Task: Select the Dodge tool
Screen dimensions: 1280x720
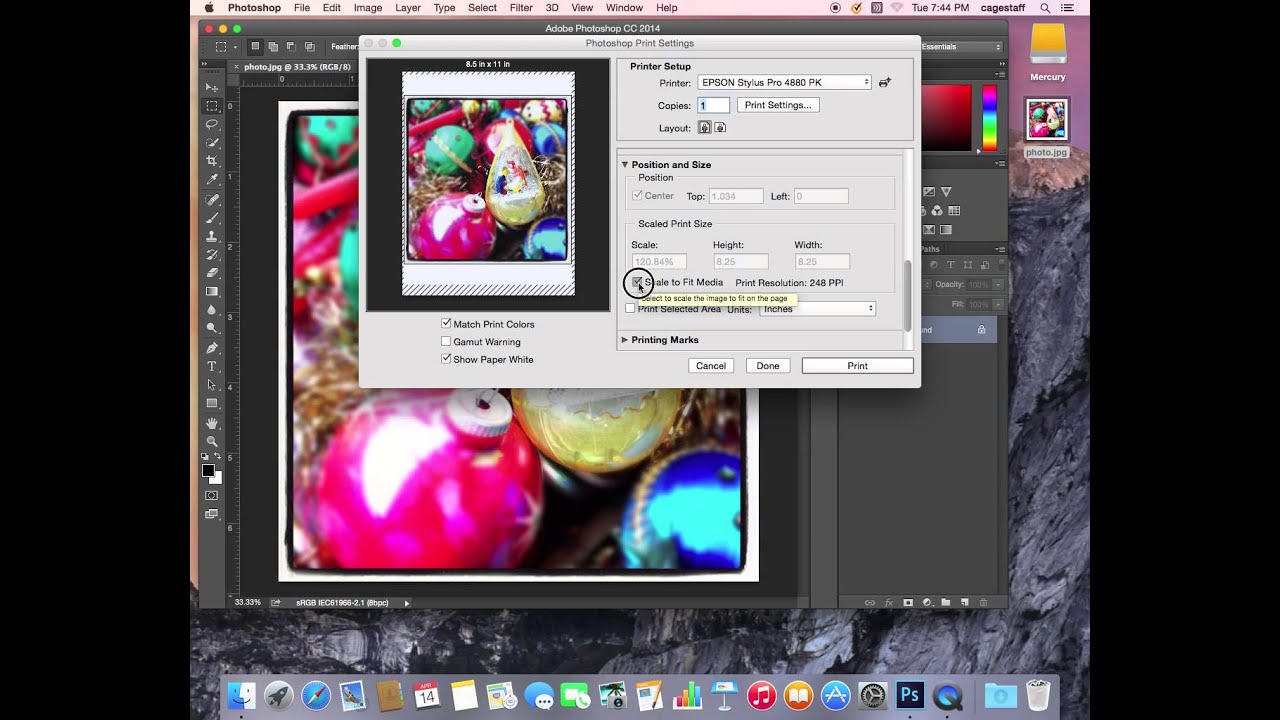Action: pos(212,327)
